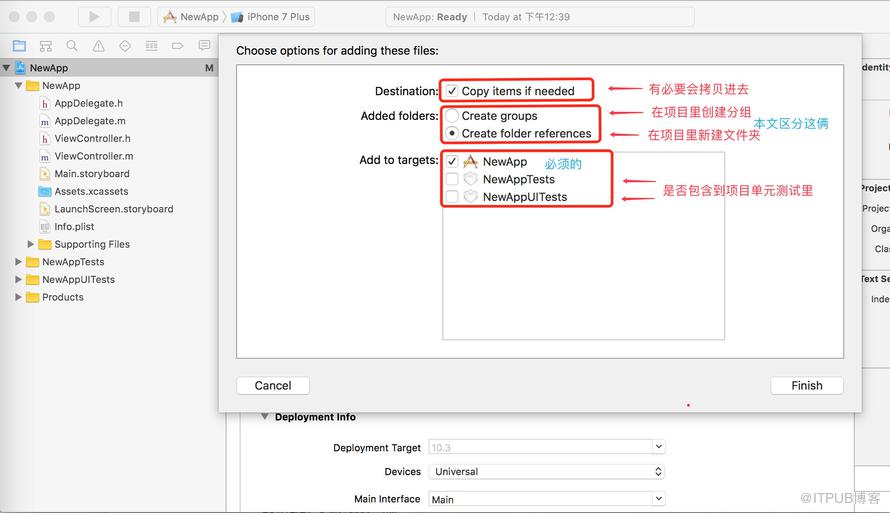890x513 pixels.
Task: Click the NewAppTests target bundle icon
Action: [471, 179]
